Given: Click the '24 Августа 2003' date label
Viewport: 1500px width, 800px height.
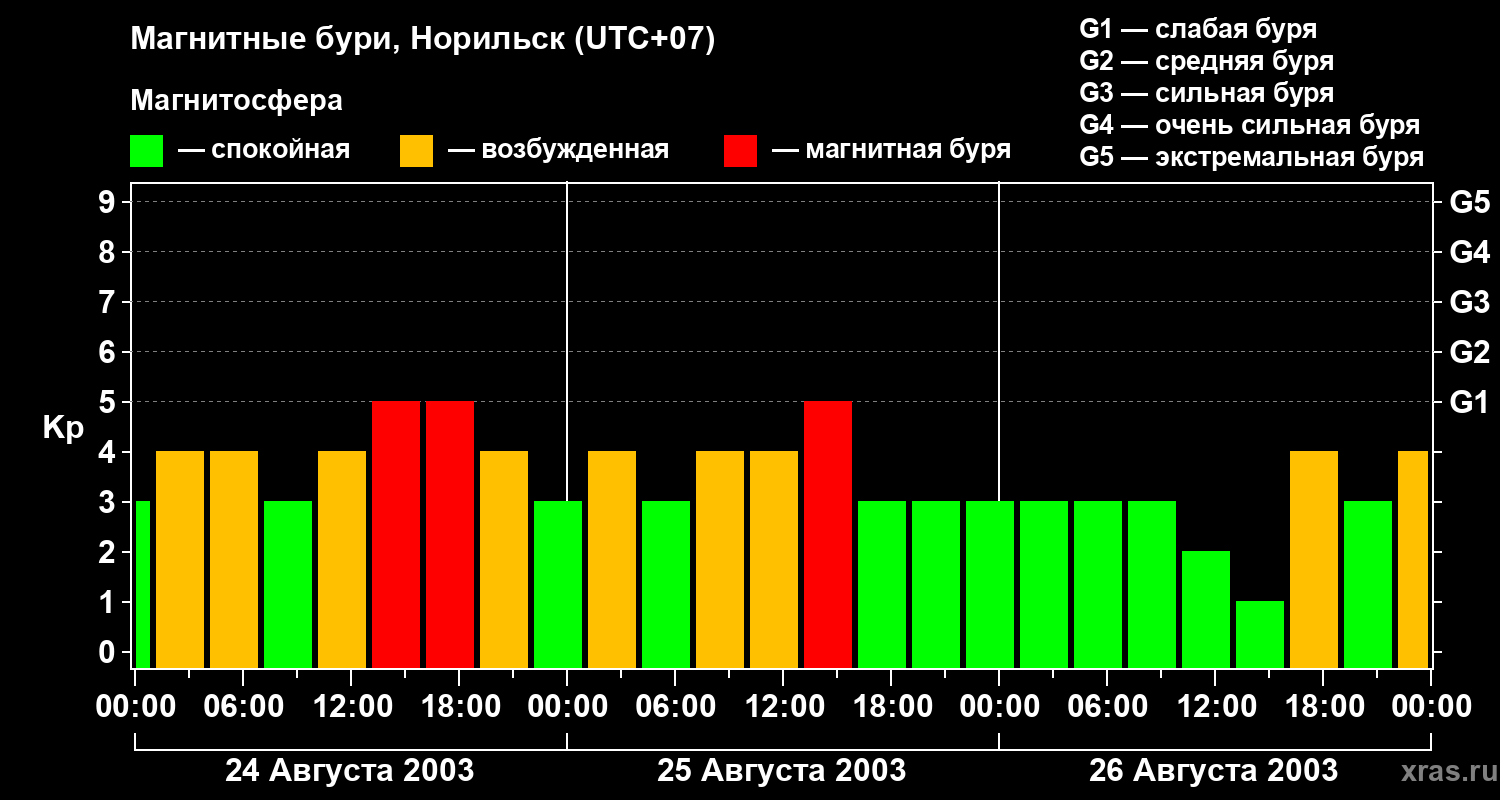Looking at the screenshot, I should (349, 771).
